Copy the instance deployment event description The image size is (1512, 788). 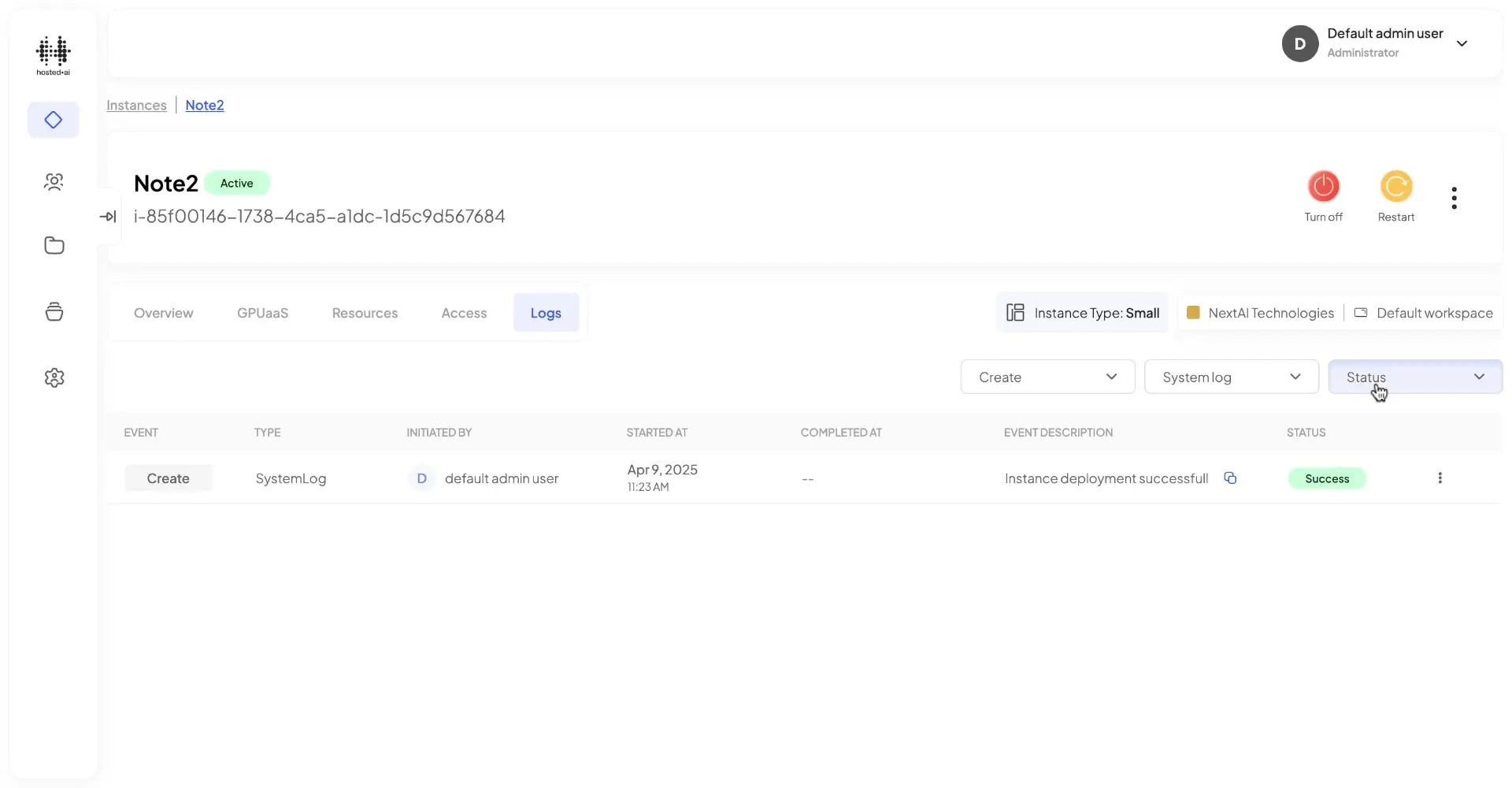pos(1231,478)
